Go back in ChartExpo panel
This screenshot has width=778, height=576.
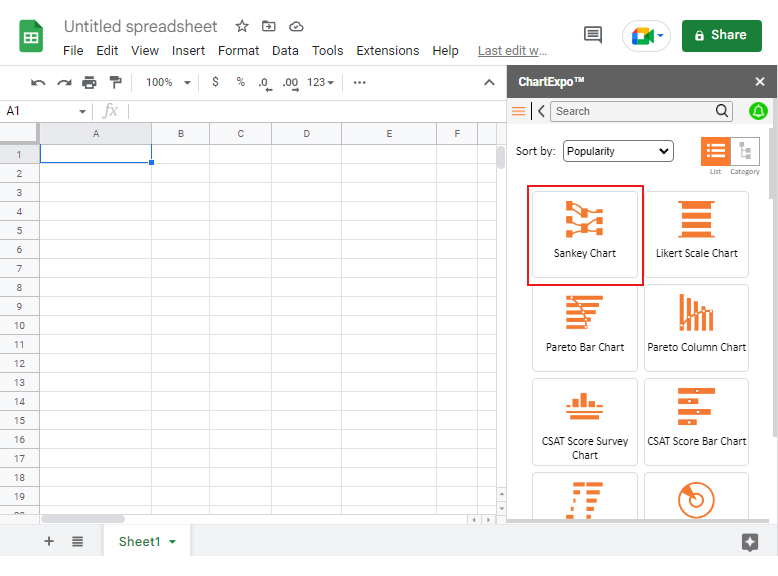point(541,111)
